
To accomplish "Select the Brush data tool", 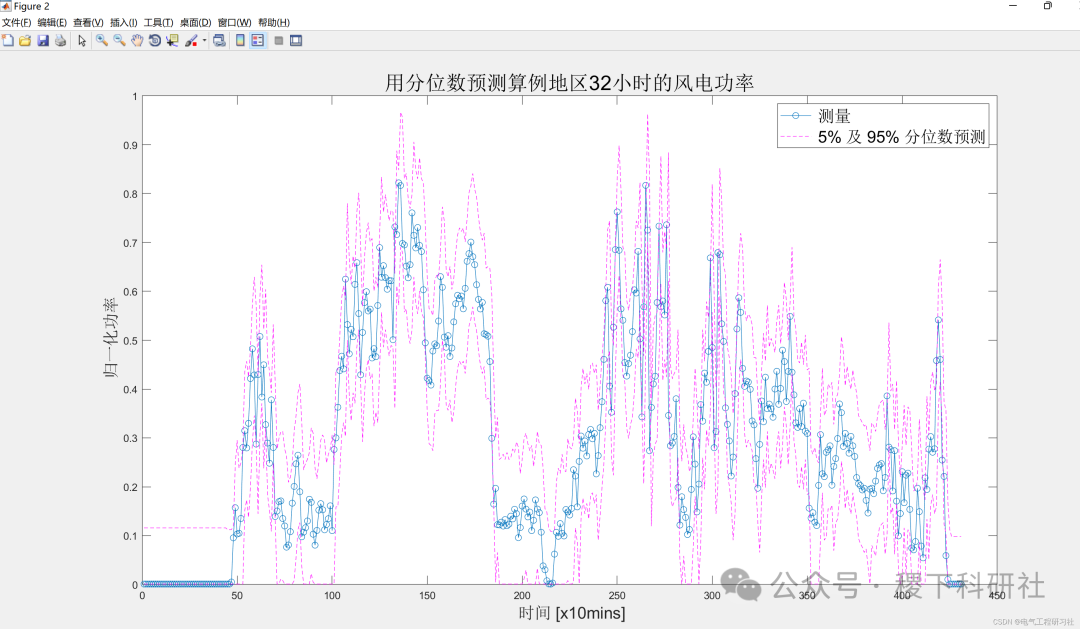I will (x=191, y=41).
